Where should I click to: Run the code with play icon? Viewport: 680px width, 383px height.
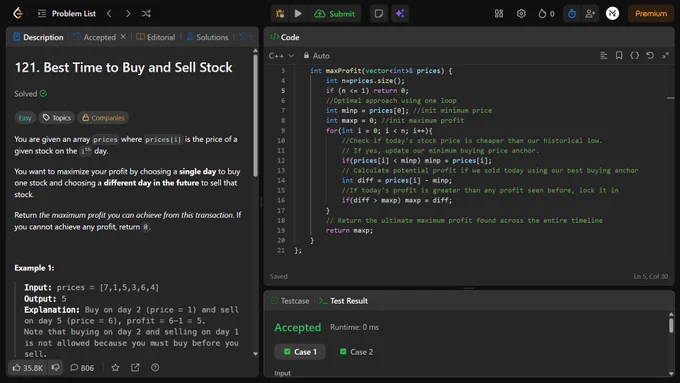point(298,13)
